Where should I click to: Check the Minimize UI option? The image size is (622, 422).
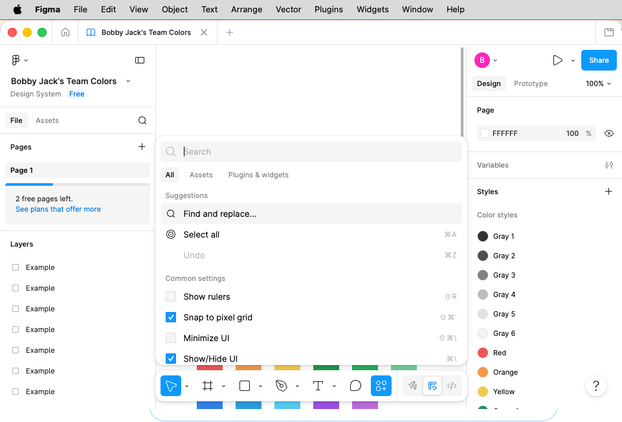(171, 338)
